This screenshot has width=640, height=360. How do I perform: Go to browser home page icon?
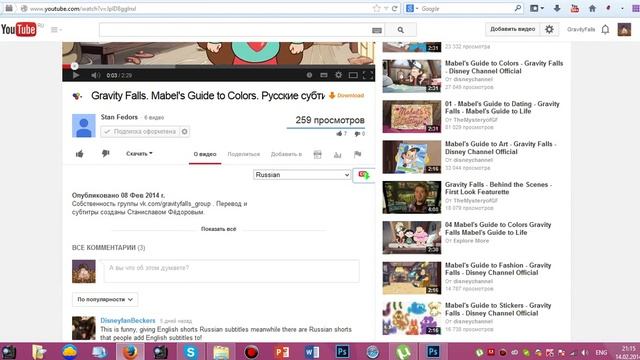pos(592,8)
